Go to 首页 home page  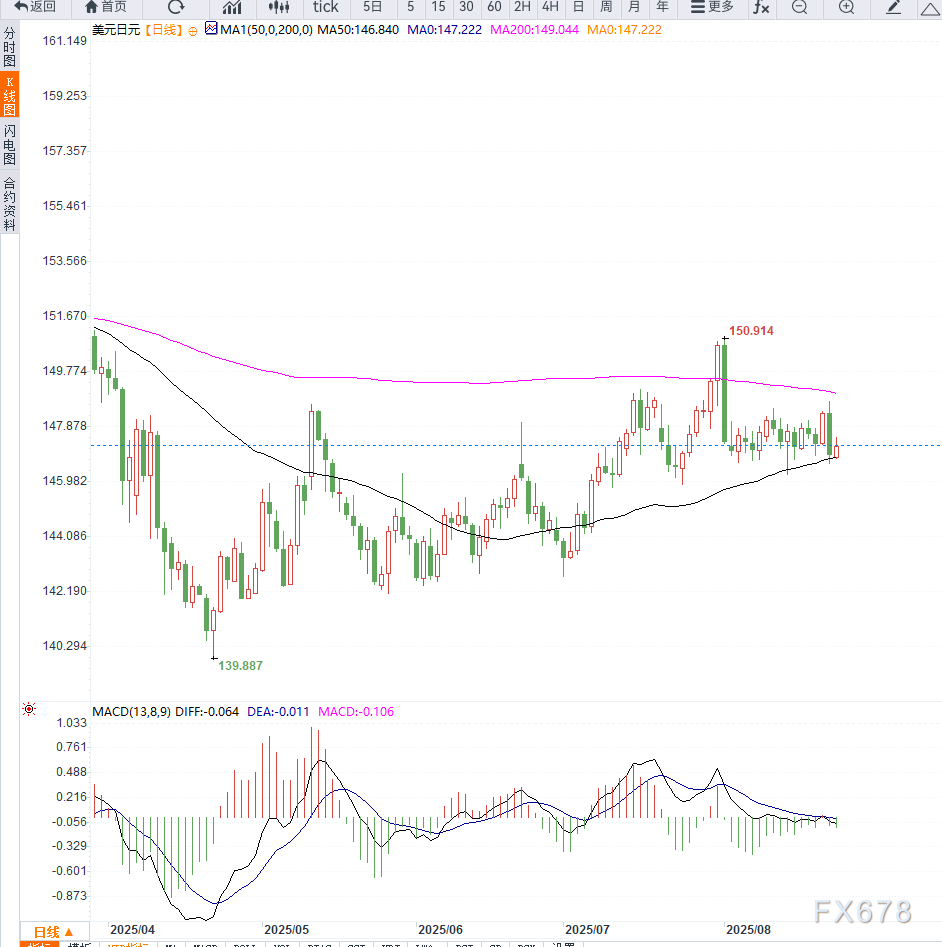tap(106, 7)
